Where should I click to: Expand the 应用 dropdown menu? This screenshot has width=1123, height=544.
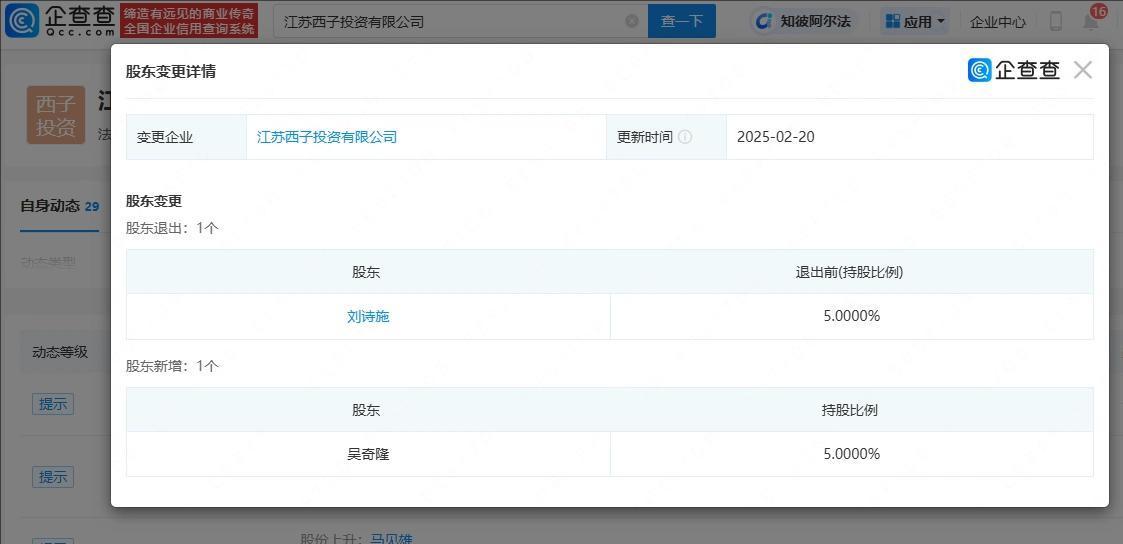tap(915, 21)
